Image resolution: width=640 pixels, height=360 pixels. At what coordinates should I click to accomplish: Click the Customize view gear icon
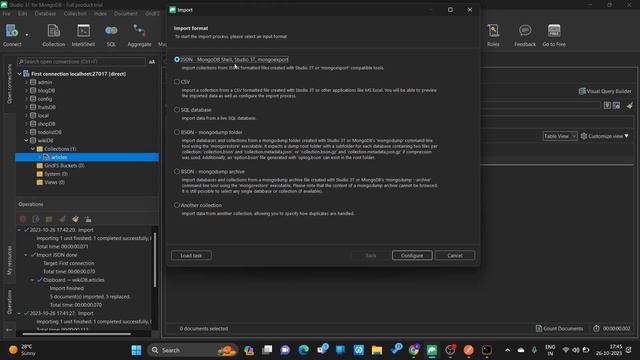(x=584, y=136)
